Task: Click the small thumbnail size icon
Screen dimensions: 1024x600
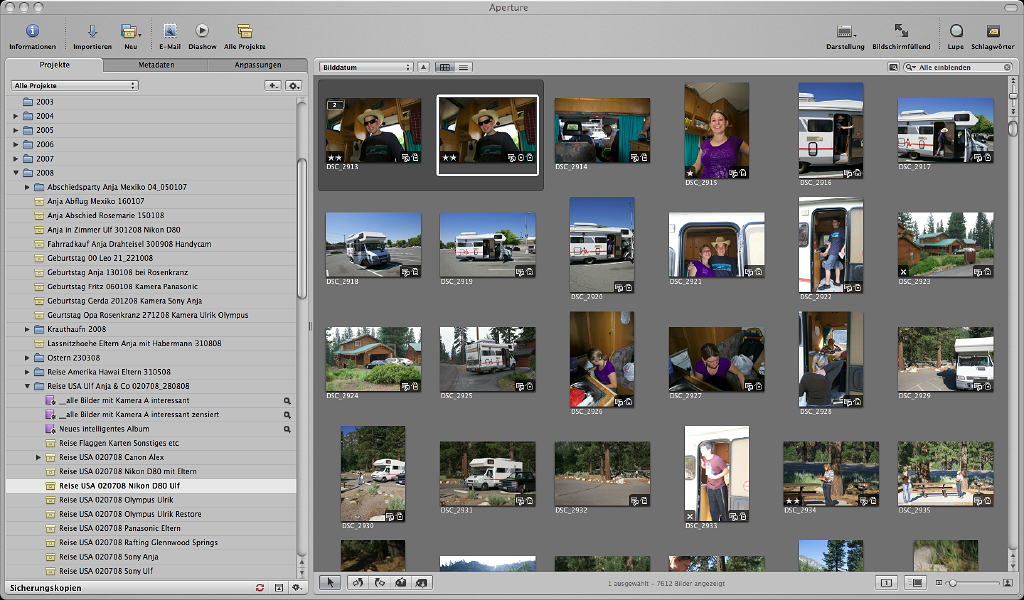Action: click(939, 582)
